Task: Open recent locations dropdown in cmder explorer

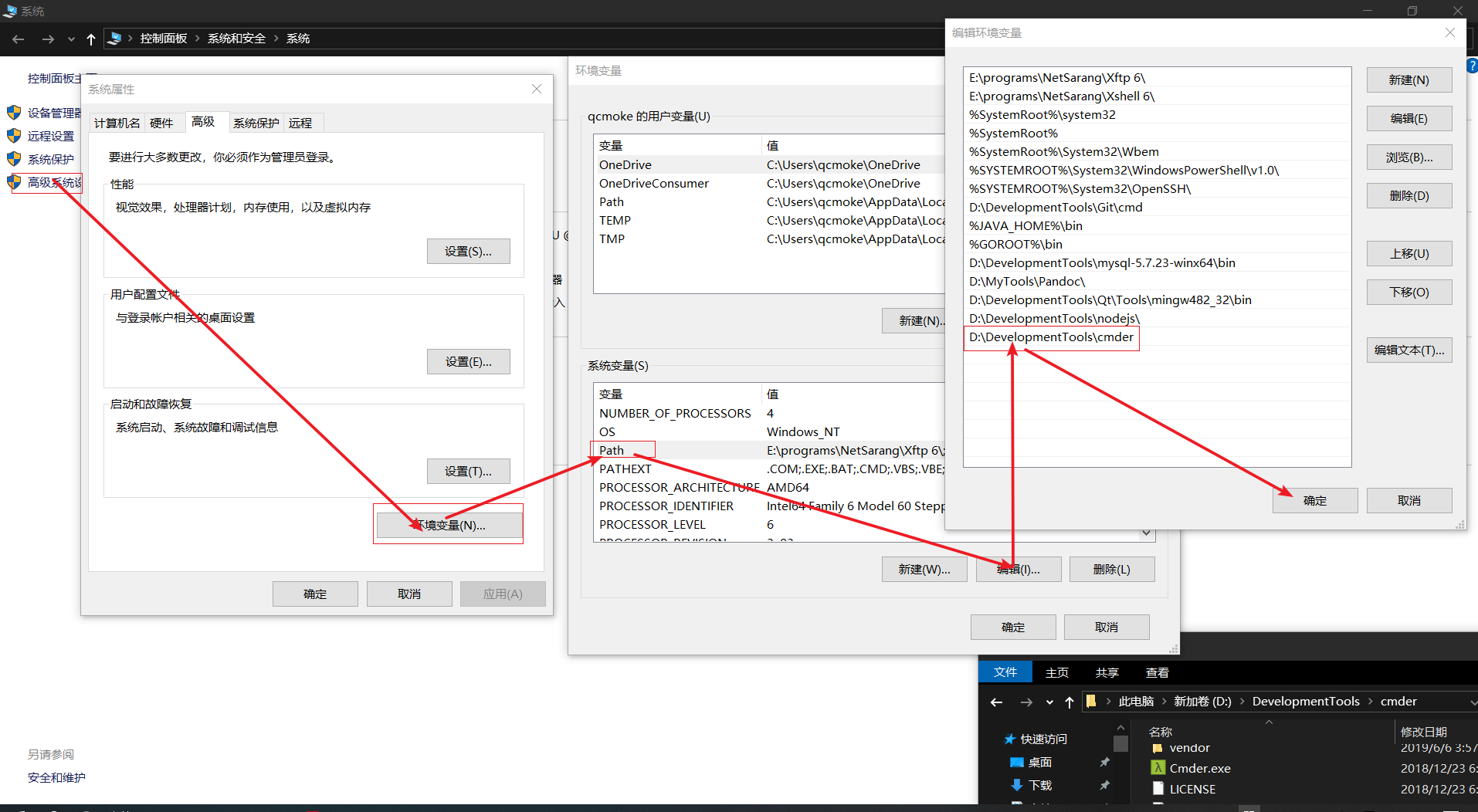Action: (x=1049, y=702)
